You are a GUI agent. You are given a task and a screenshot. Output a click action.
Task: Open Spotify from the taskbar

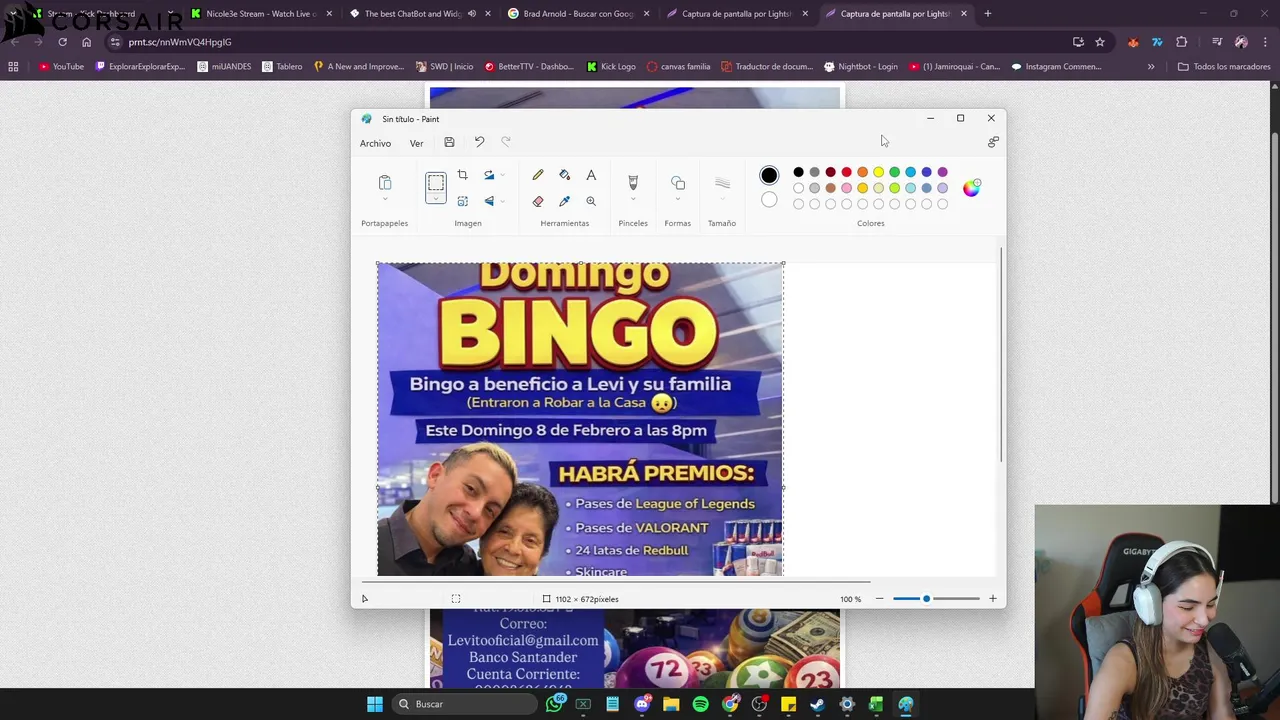coord(700,704)
